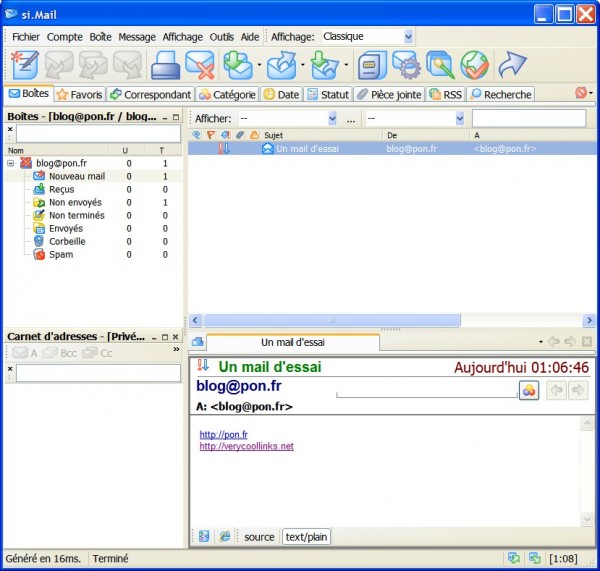Switch to the RSS tab

(445, 94)
